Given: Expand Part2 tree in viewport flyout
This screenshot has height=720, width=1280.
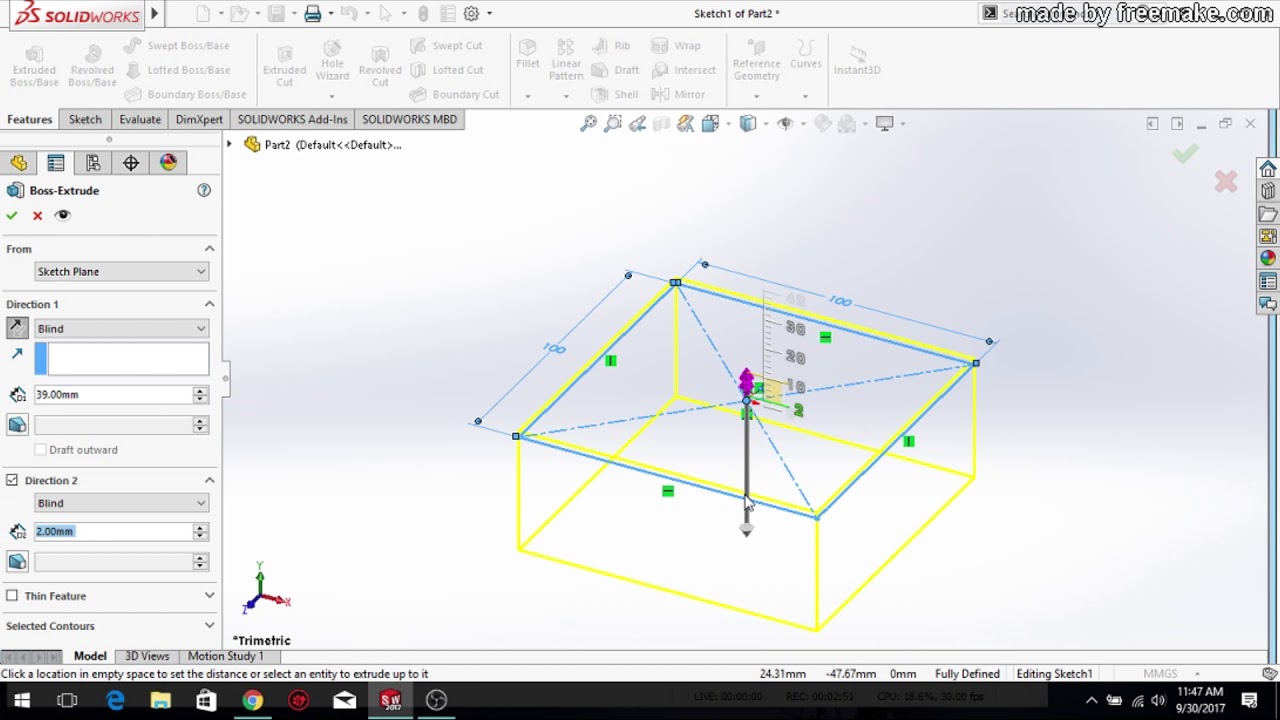Looking at the screenshot, I should tap(229, 145).
